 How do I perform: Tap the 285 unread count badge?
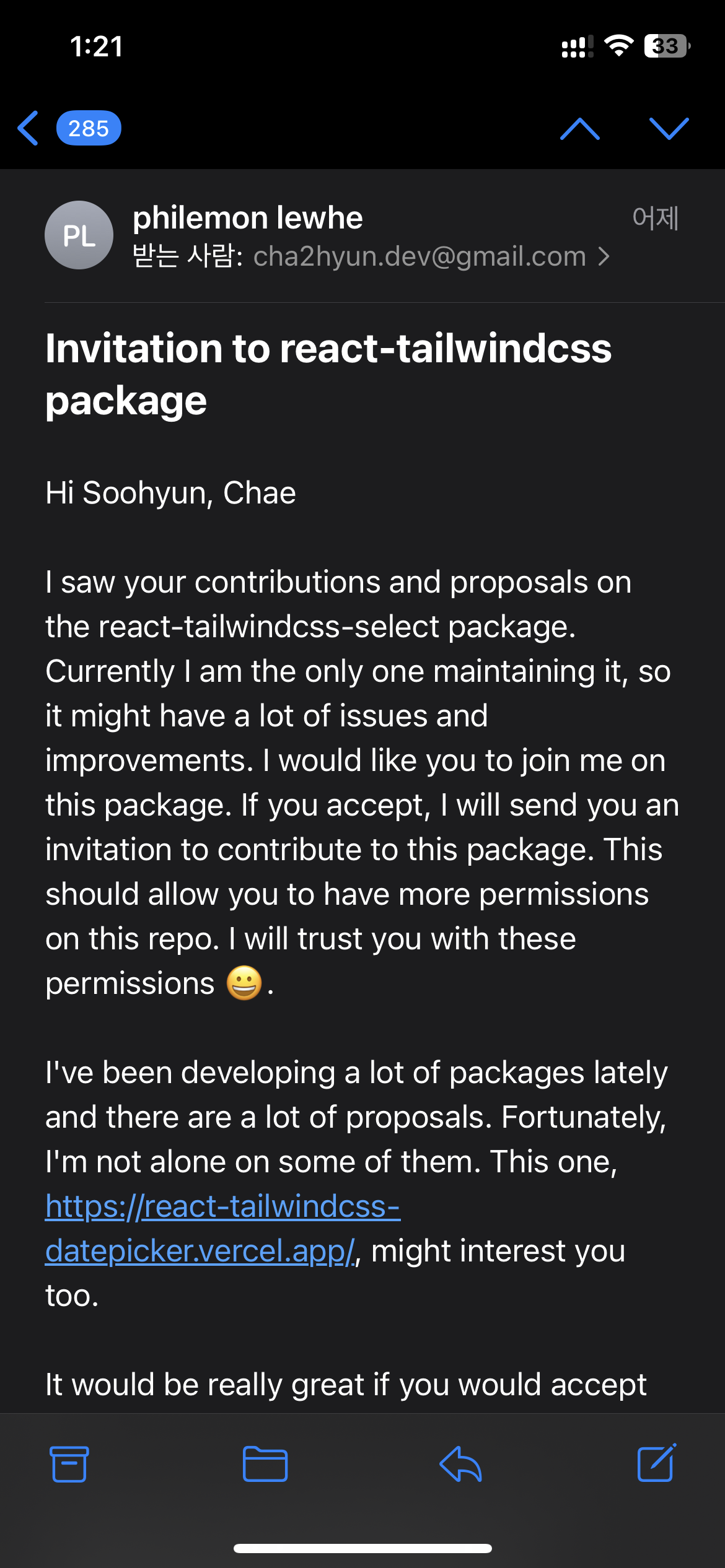pyautogui.click(x=89, y=128)
